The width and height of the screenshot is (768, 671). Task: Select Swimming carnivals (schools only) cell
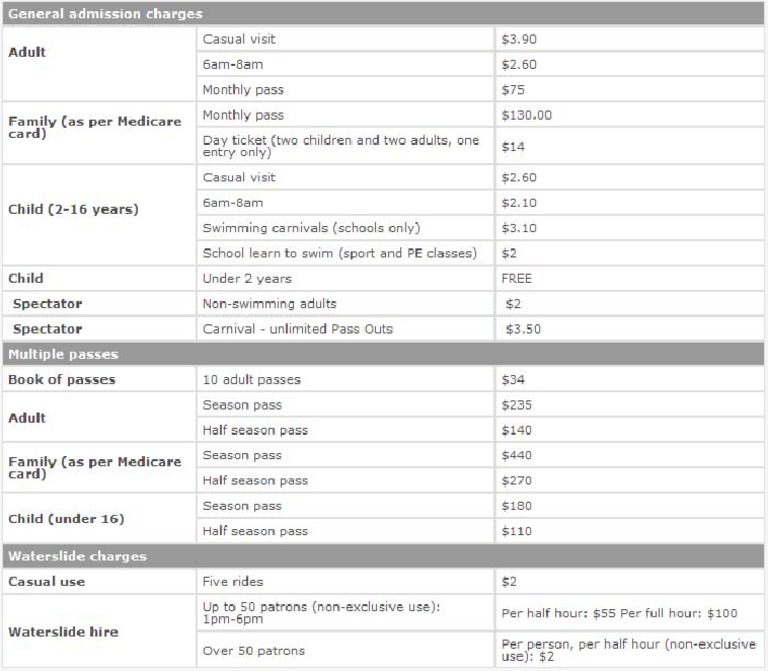pyautogui.click(x=311, y=228)
